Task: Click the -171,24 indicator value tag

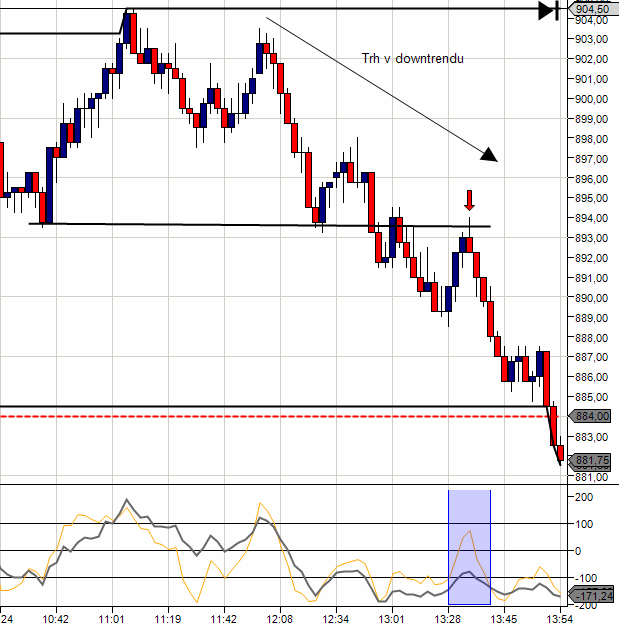Action: click(592, 595)
